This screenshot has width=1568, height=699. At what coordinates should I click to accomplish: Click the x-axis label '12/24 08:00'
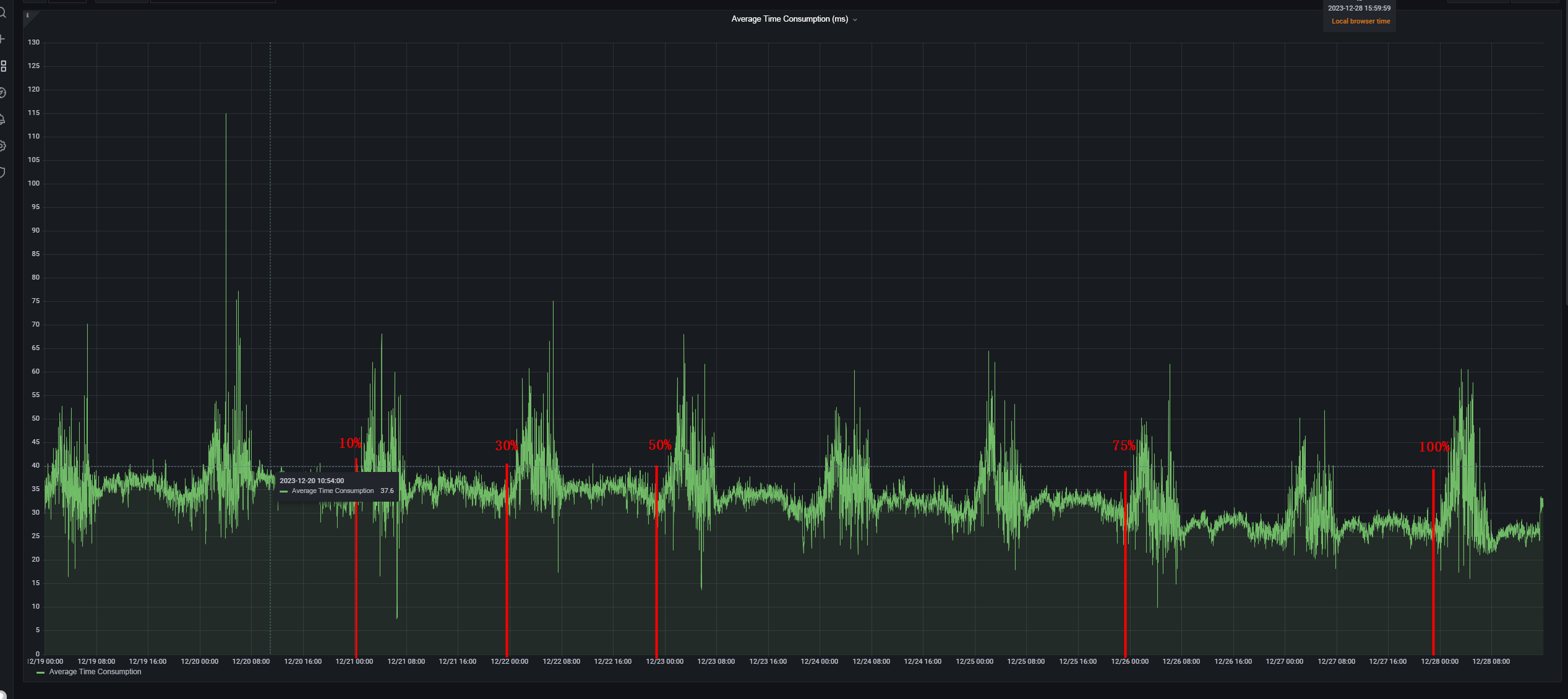pyautogui.click(x=871, y=662)
